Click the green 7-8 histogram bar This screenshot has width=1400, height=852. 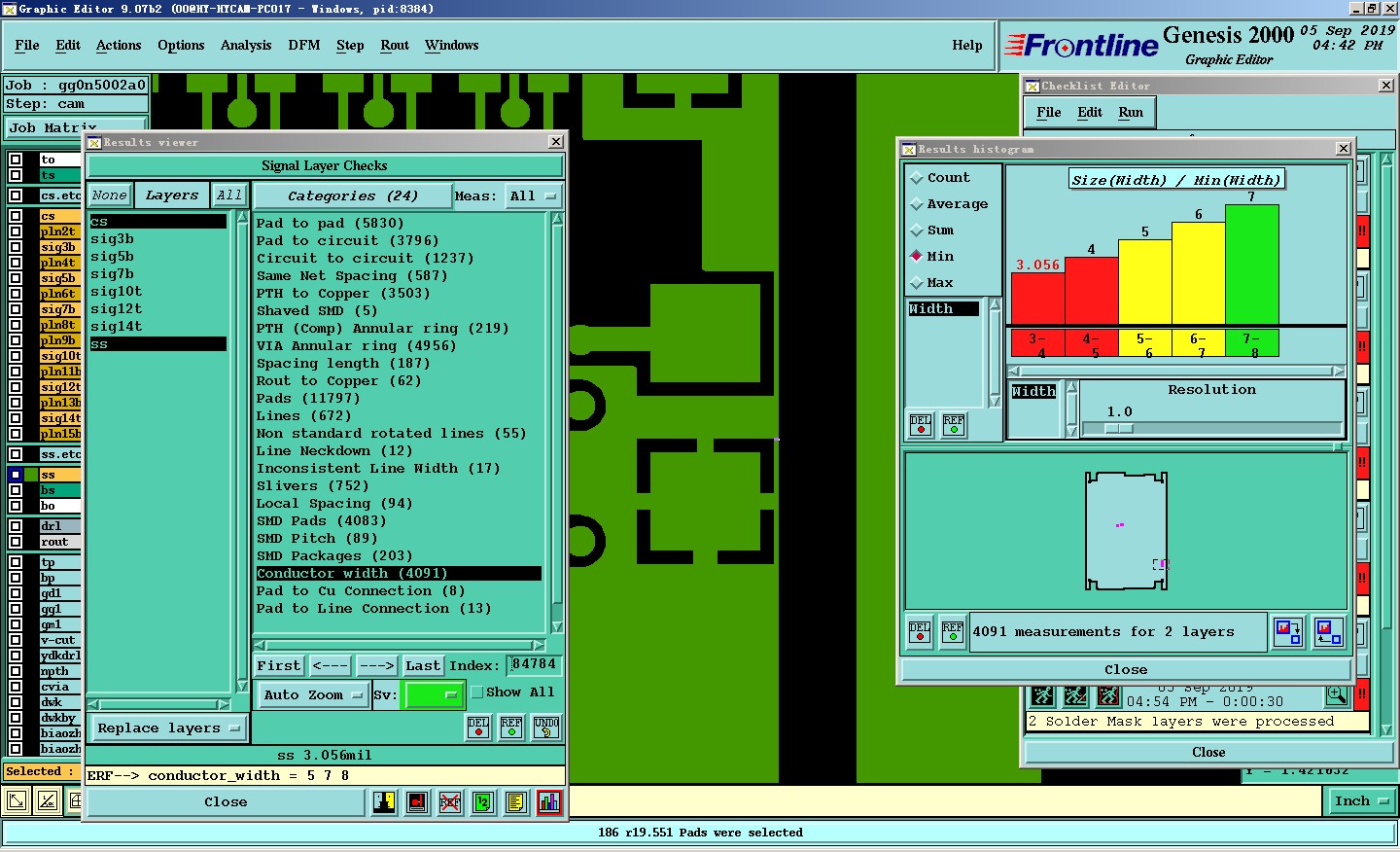pyautogui.click(x=1252, y=265)
